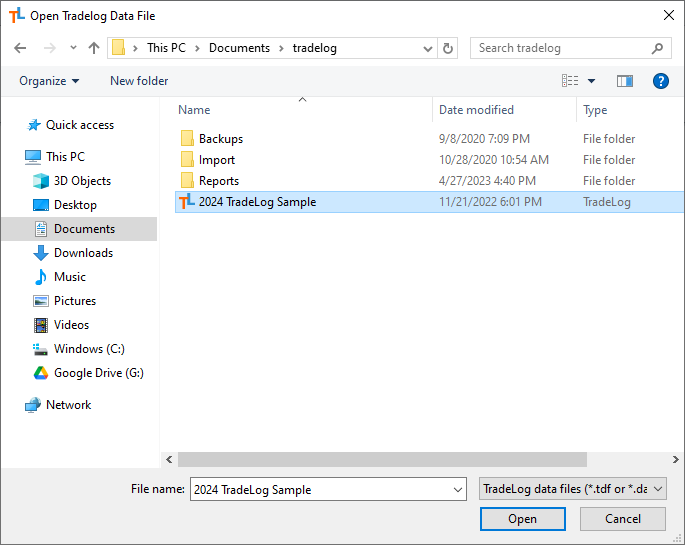This screenshot has height=545, width=685.
Task: Select the Backups folder
Action: click(x=221, y=139)
